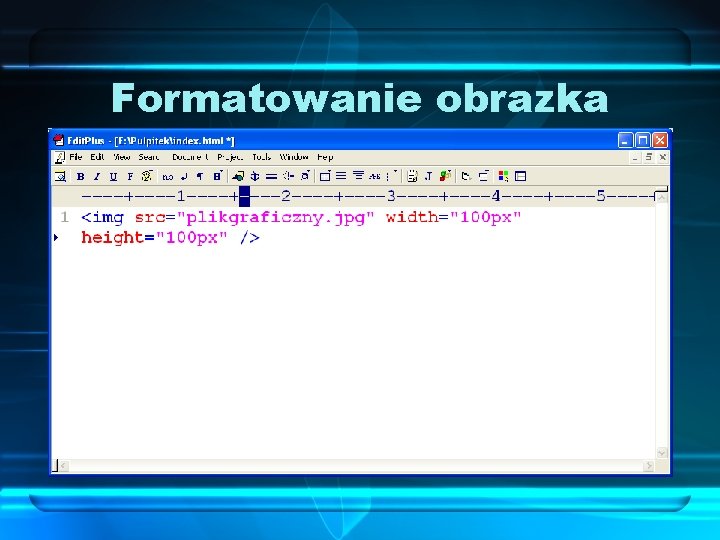Open the Tools menu
Image resolution: width=720 pixels, height=540 pixels.
click(x=262, y=157)
